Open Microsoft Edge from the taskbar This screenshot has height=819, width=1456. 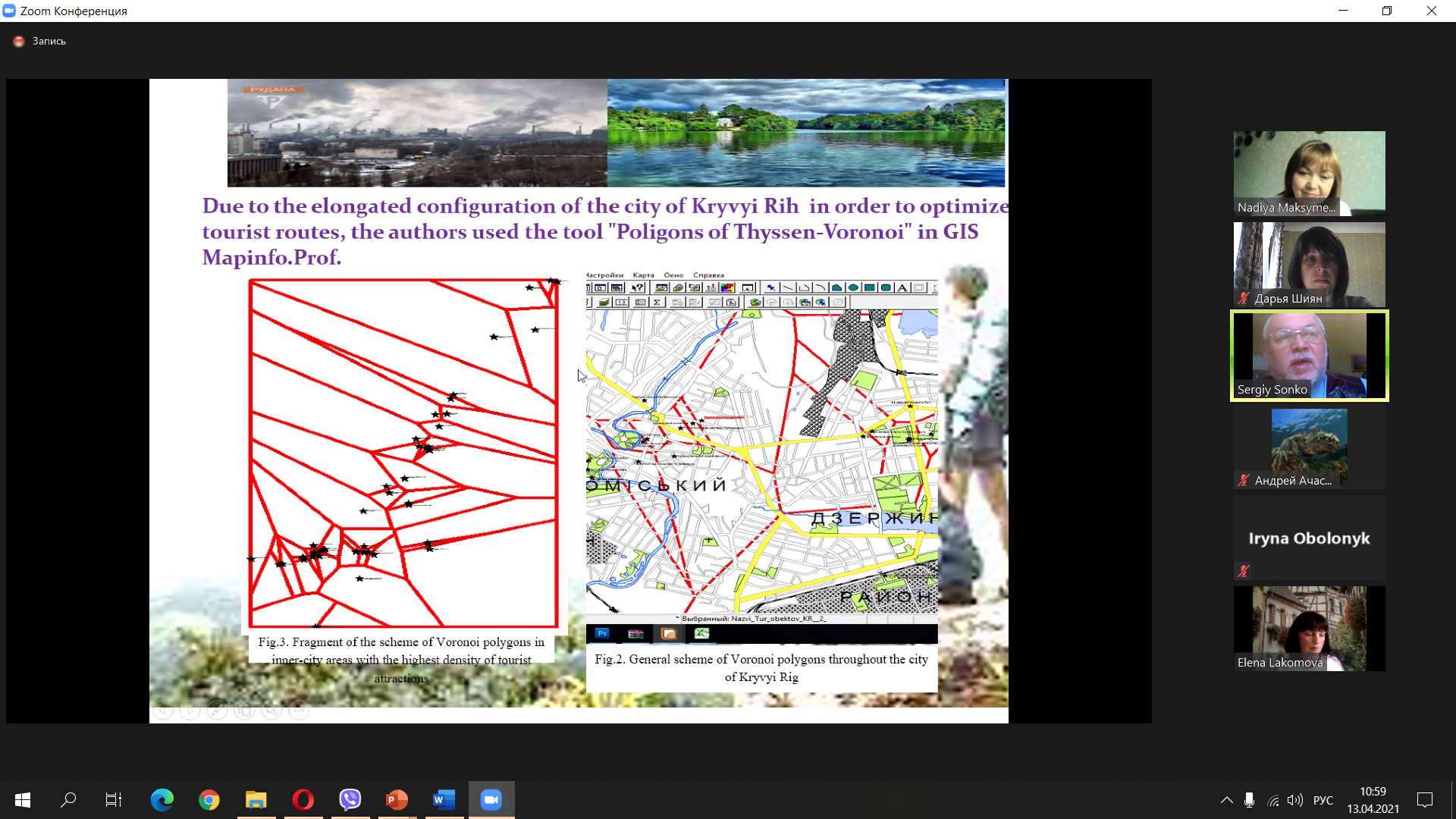(x=162, y=800)
